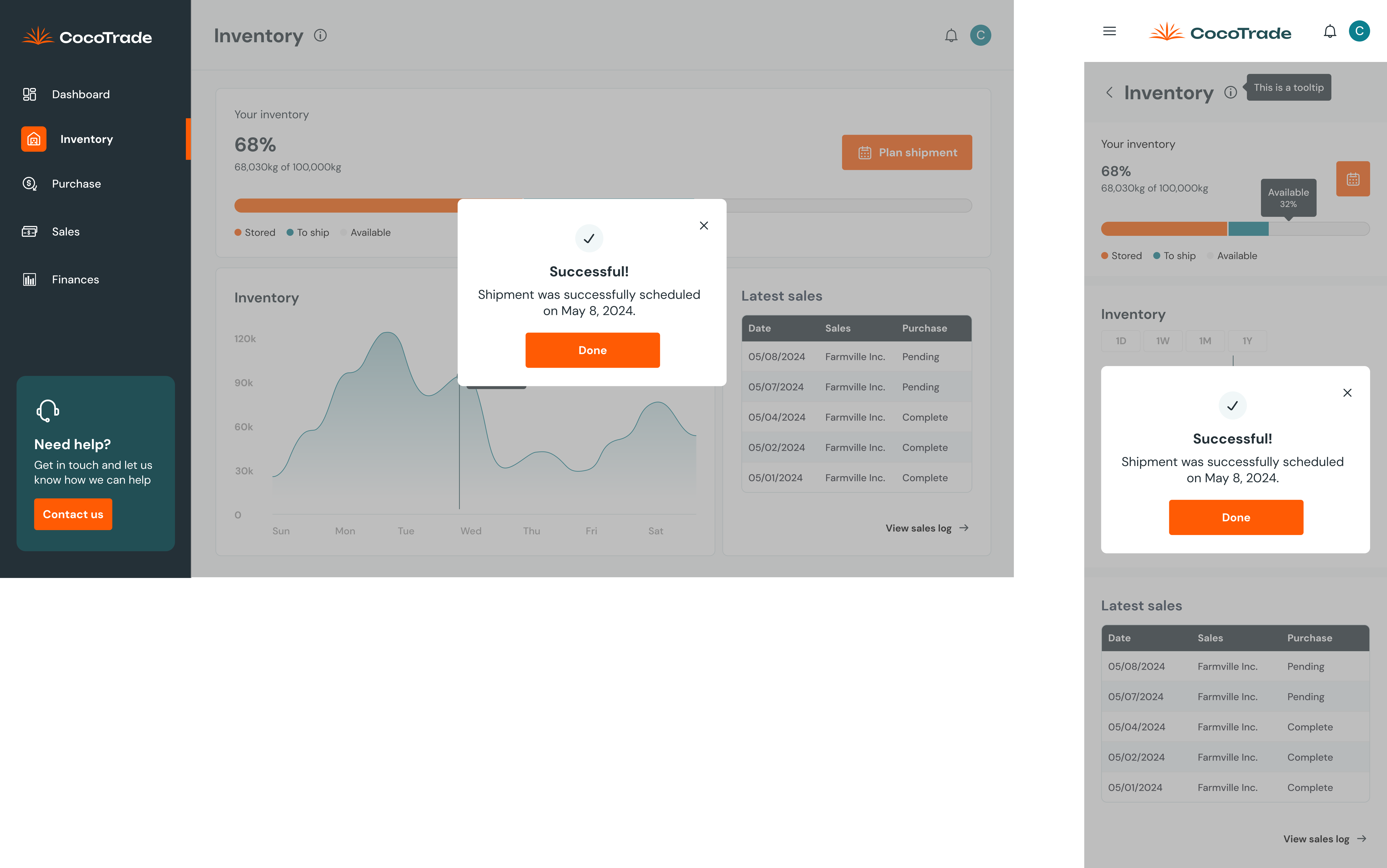Click the headset support icon
This screenshot has width=1387, height=868.
tap(48, 411)
